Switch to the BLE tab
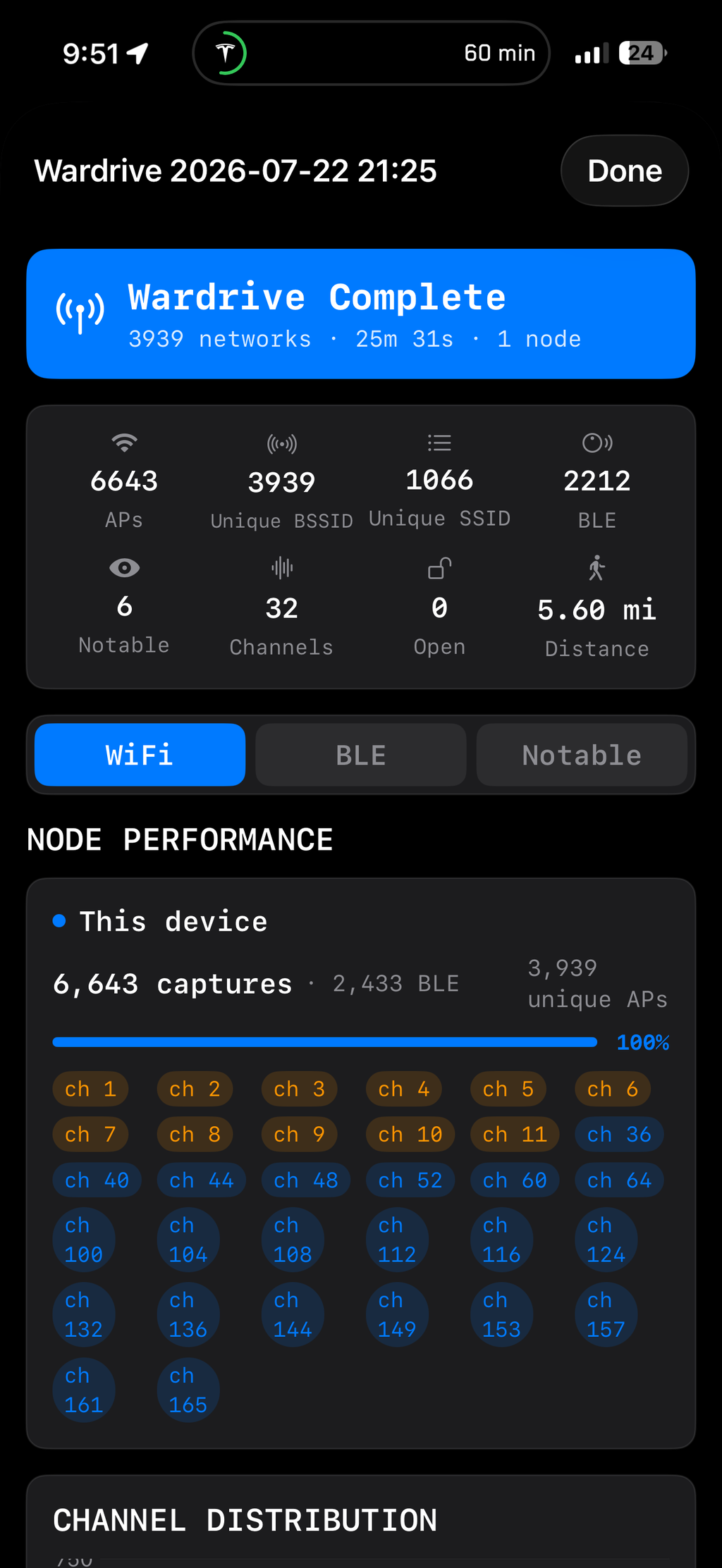Screen dimensions: 722x1568 (x=361, y=755)
